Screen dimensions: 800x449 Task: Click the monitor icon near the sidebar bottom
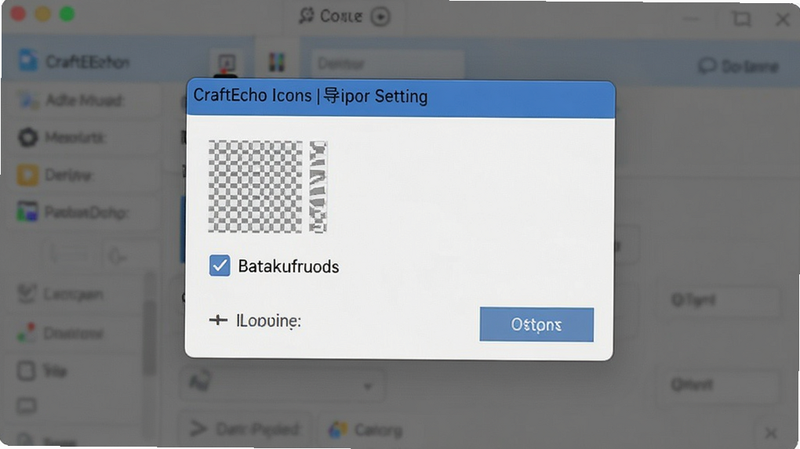click(x=27, y=407)
